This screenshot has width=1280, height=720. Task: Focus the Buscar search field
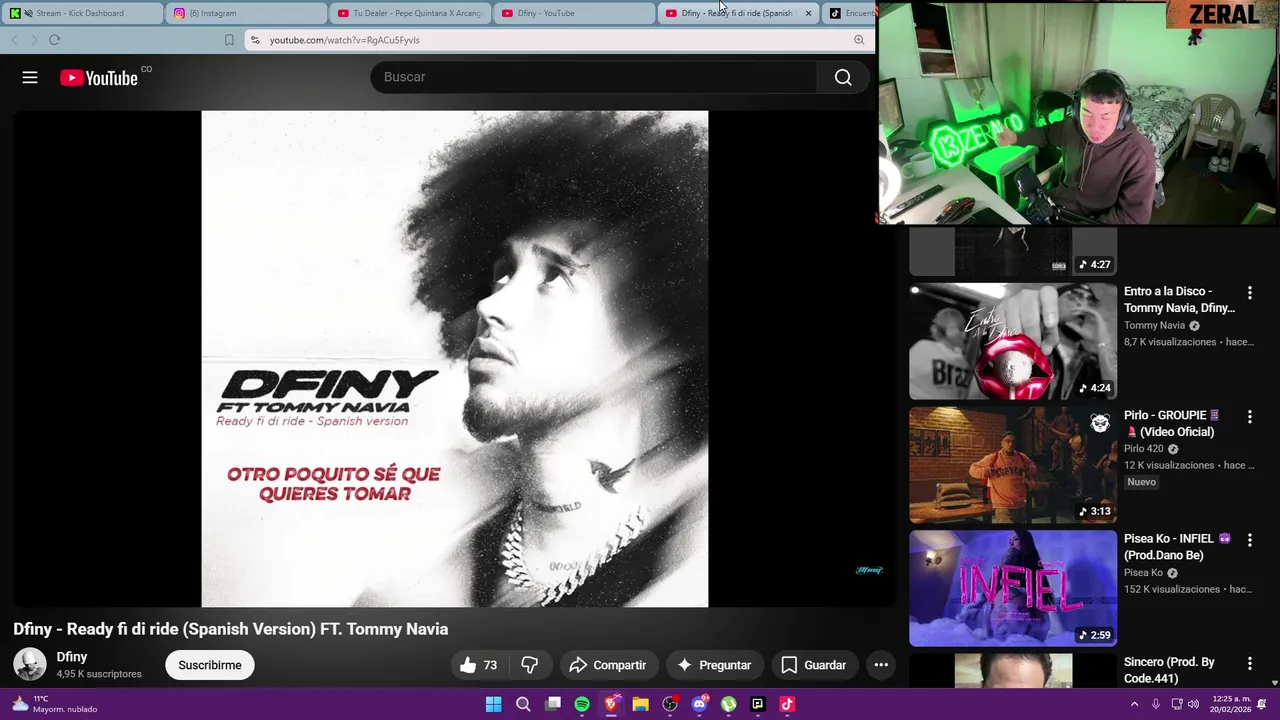pyautogui.click(x=595, y=77)
